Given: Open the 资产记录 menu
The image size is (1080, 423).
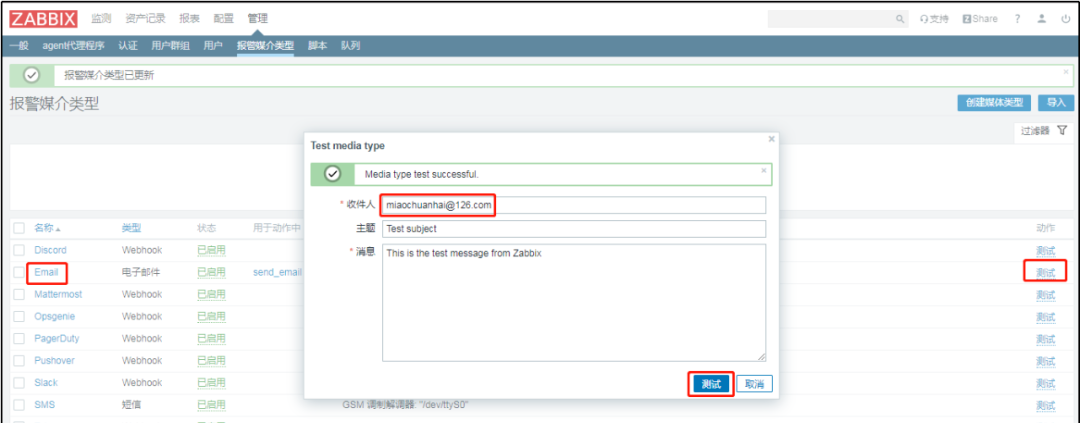Looking at the screenshot, I should click(x=145, y=19).
